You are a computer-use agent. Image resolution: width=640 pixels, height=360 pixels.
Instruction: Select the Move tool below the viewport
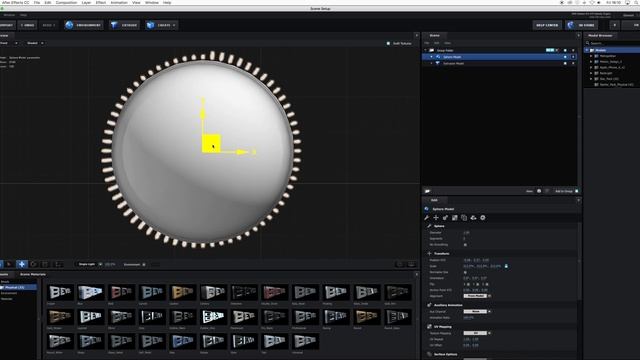[22, 264]
